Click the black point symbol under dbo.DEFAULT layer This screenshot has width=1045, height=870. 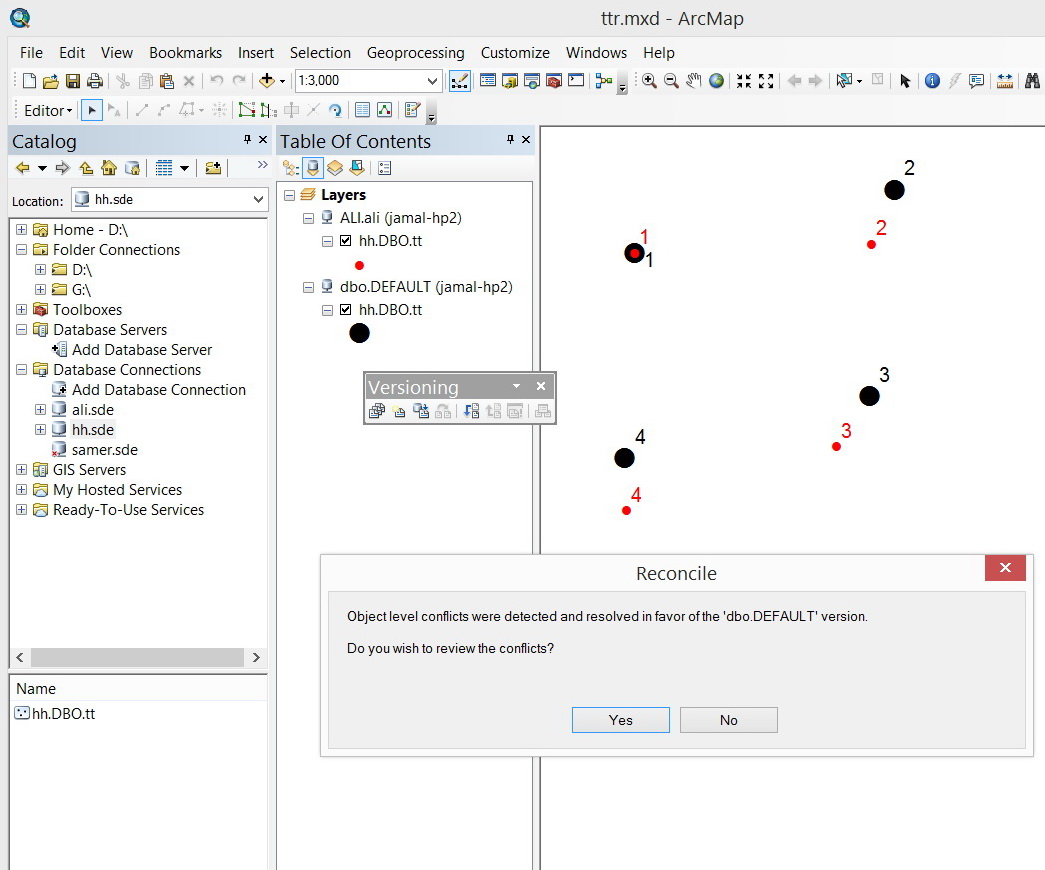pos(359,333)
